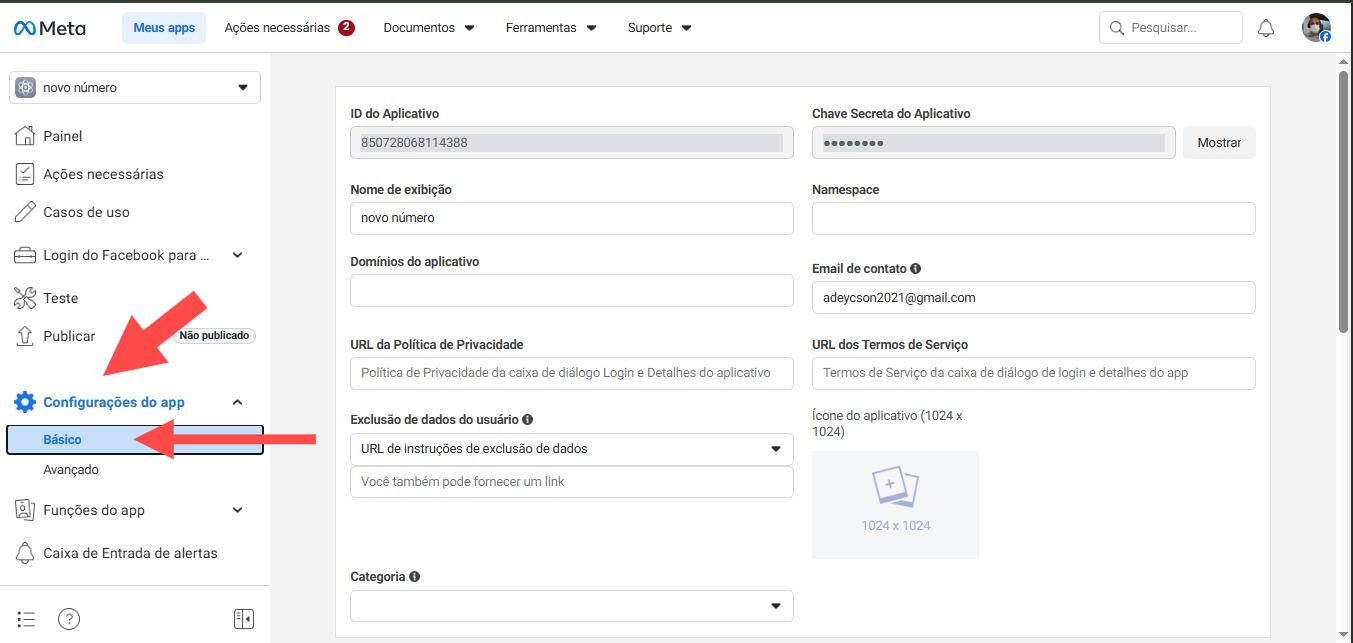Open the help question mark icon

pos(68,619)
